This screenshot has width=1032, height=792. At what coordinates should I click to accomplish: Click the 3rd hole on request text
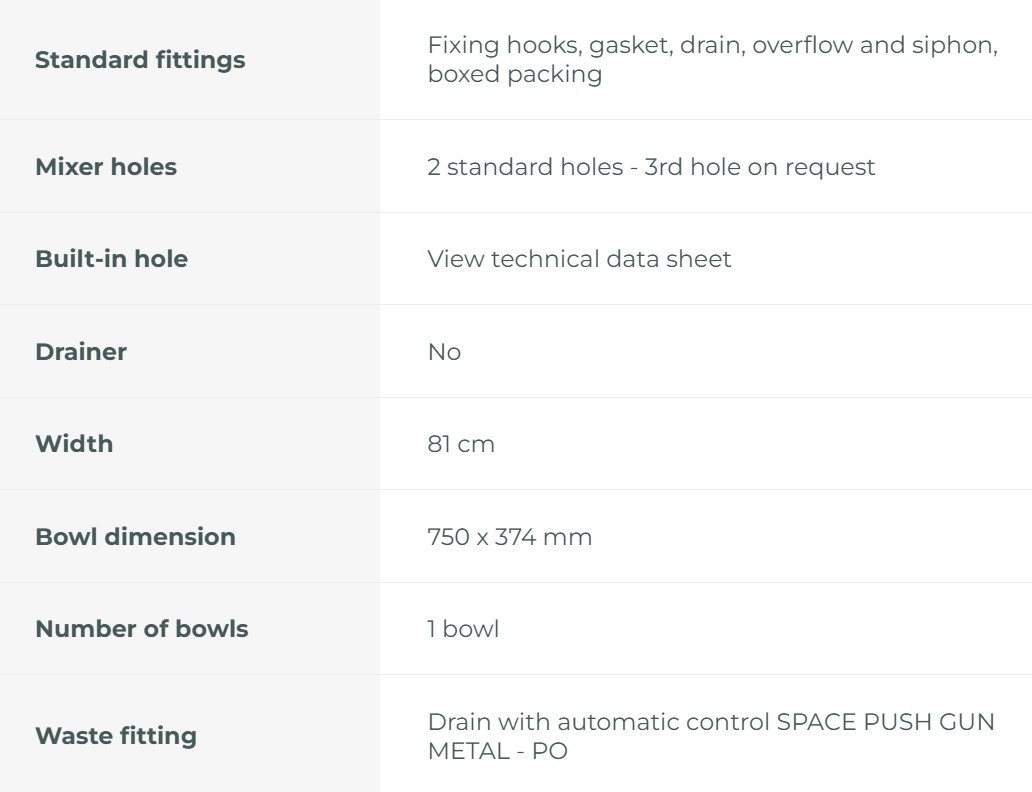760,167
